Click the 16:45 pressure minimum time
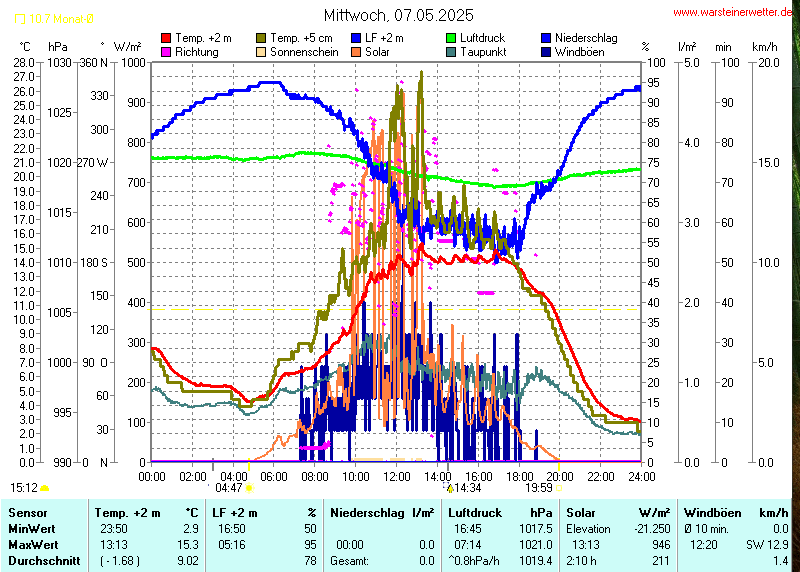 tap(468, 529)
